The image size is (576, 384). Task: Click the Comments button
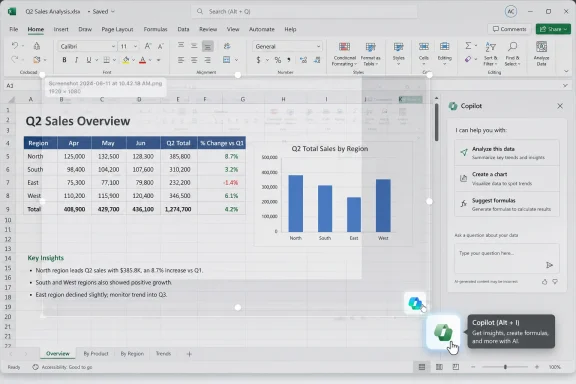click(x=509, y=29)
